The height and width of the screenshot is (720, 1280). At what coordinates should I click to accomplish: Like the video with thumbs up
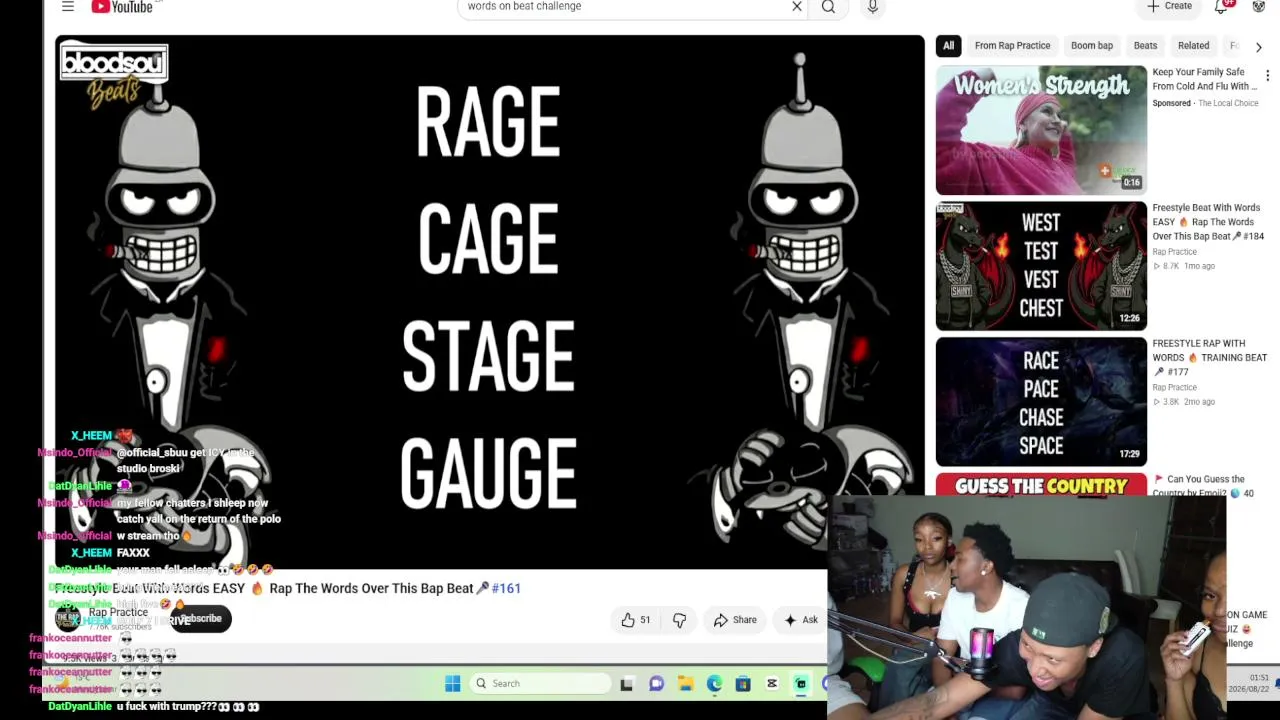click(636, 620)
